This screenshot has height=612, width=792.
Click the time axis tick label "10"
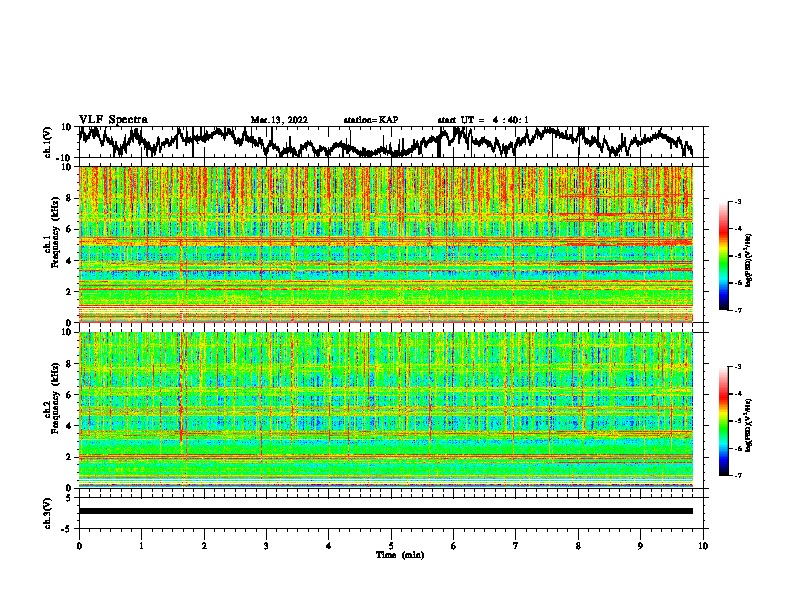(703, 546)
